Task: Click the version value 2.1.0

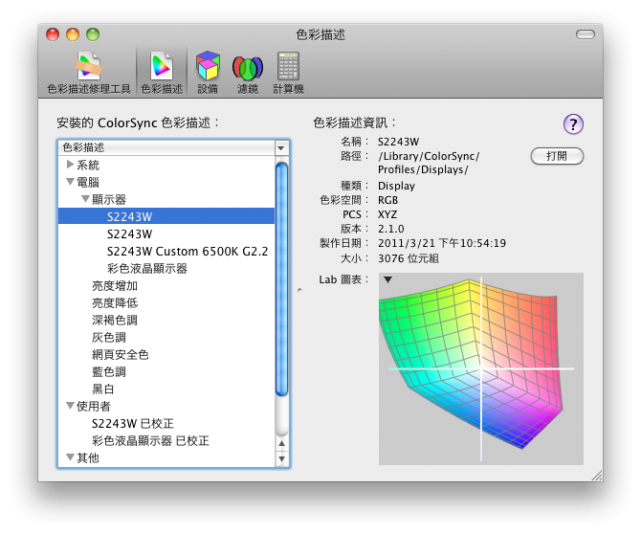Action: point(391,229)
